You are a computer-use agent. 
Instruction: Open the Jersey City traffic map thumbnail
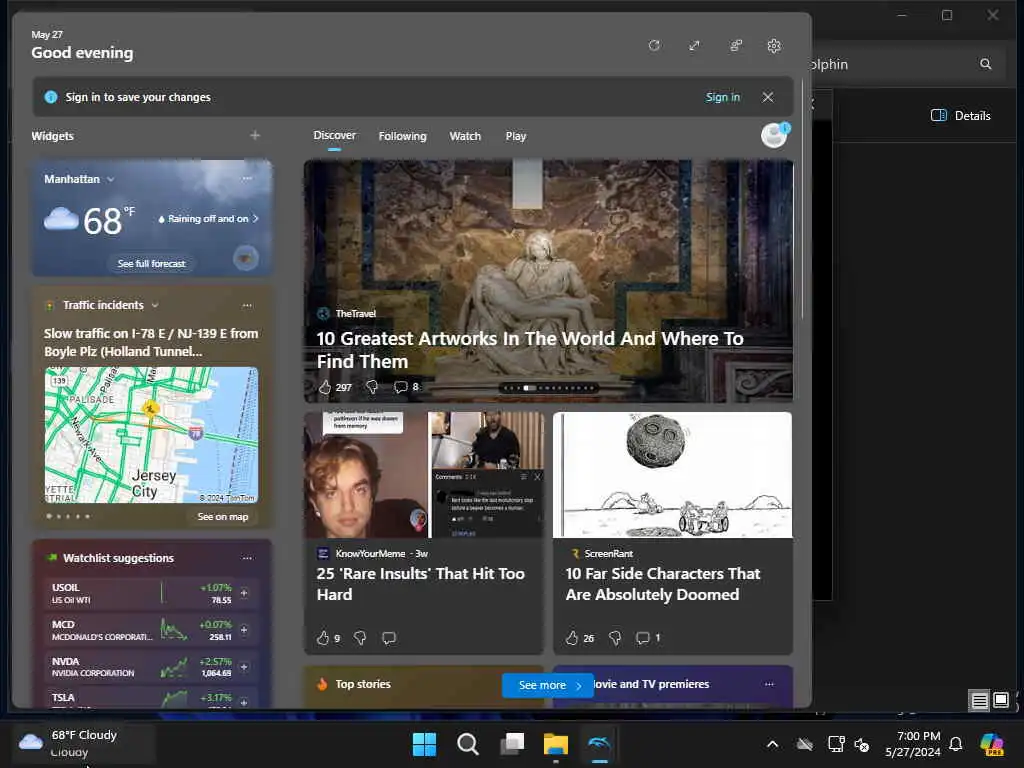[151, 435]
